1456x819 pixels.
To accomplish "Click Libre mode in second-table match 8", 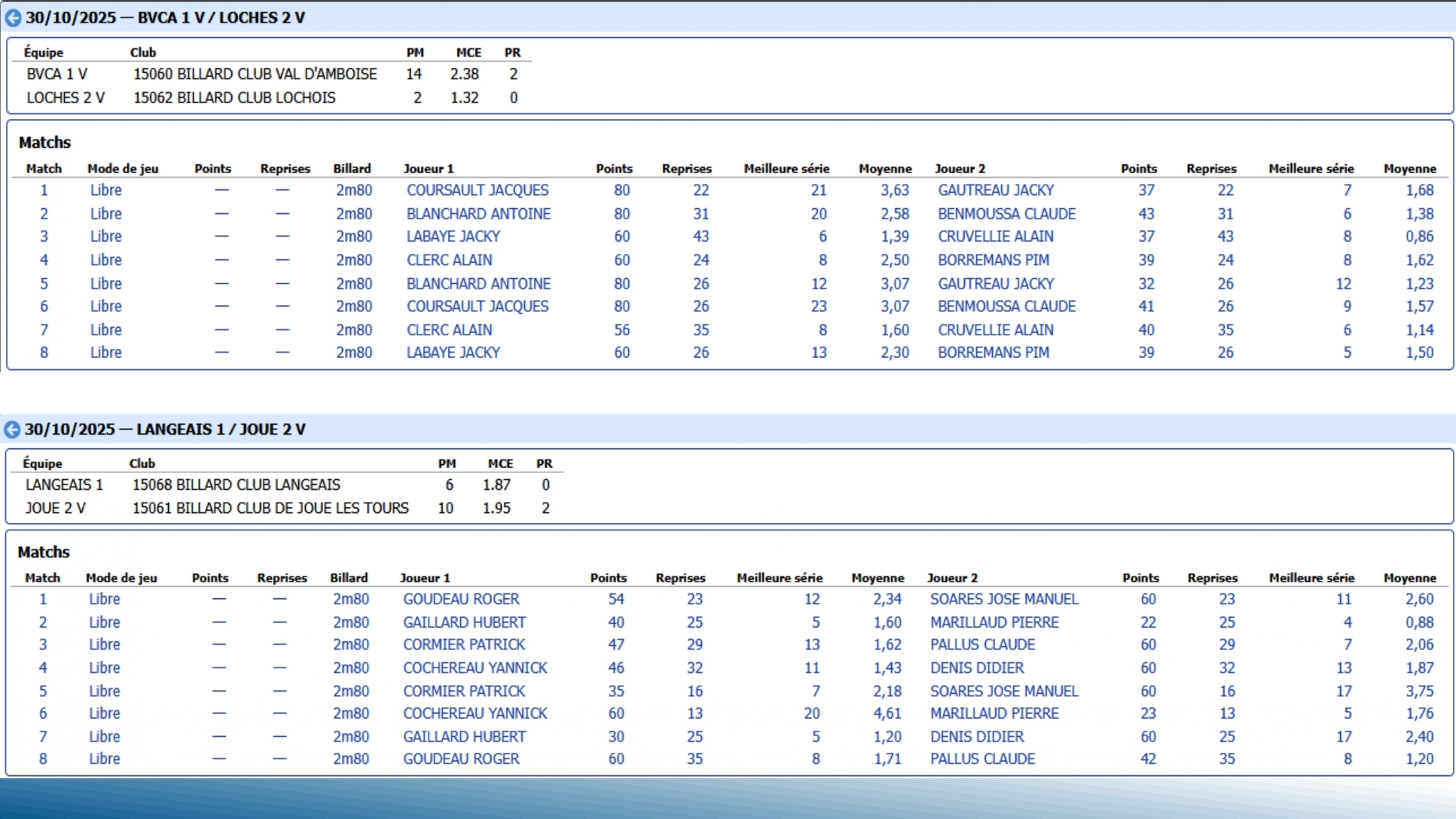I will click(104, 759).
